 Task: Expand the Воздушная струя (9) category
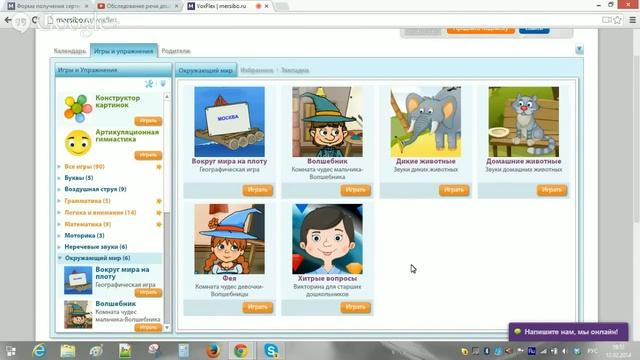coord(95,189)
